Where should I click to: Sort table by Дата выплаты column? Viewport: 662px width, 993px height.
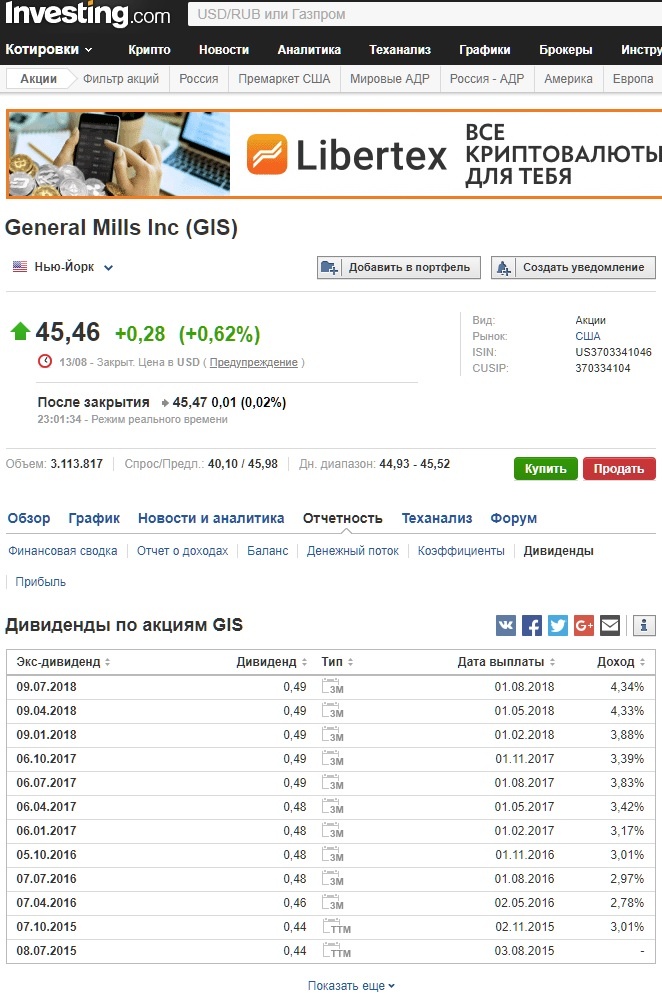506,662
